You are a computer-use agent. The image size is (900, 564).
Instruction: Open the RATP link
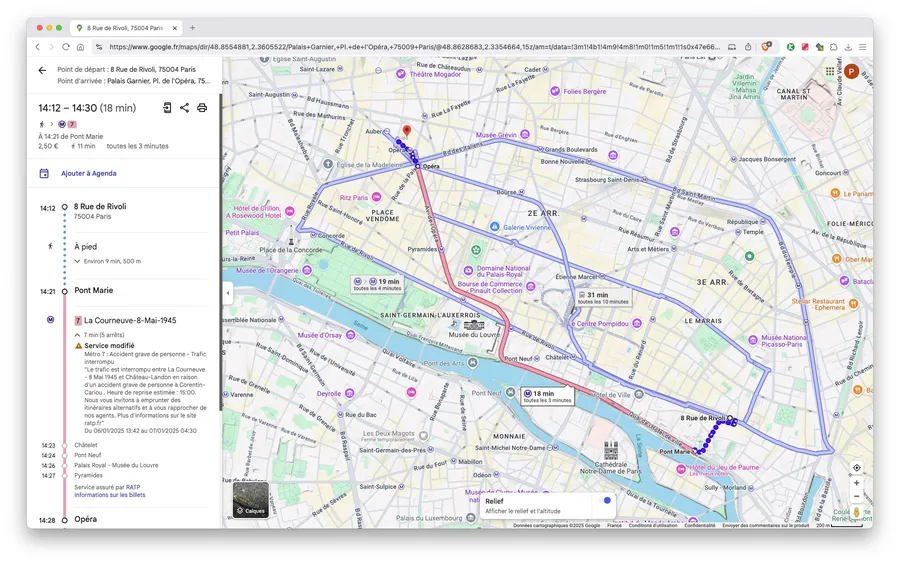point(133,487)
